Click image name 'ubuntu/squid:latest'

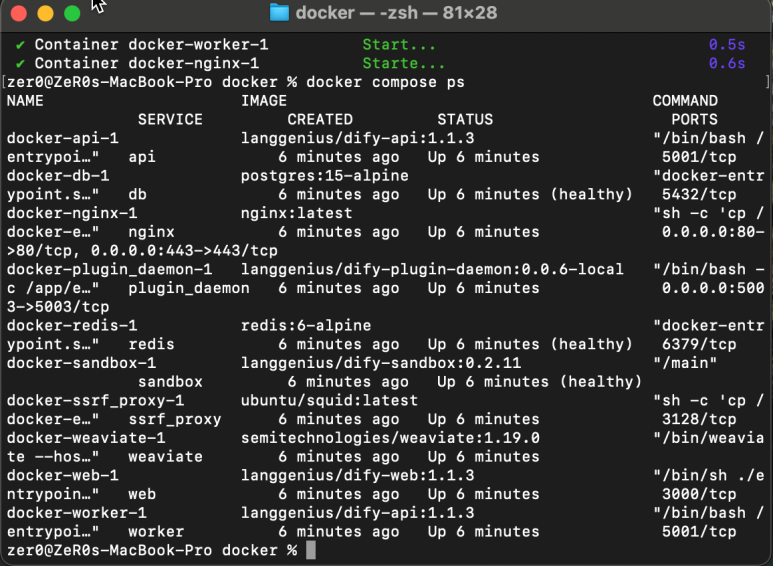coord(329,400)
